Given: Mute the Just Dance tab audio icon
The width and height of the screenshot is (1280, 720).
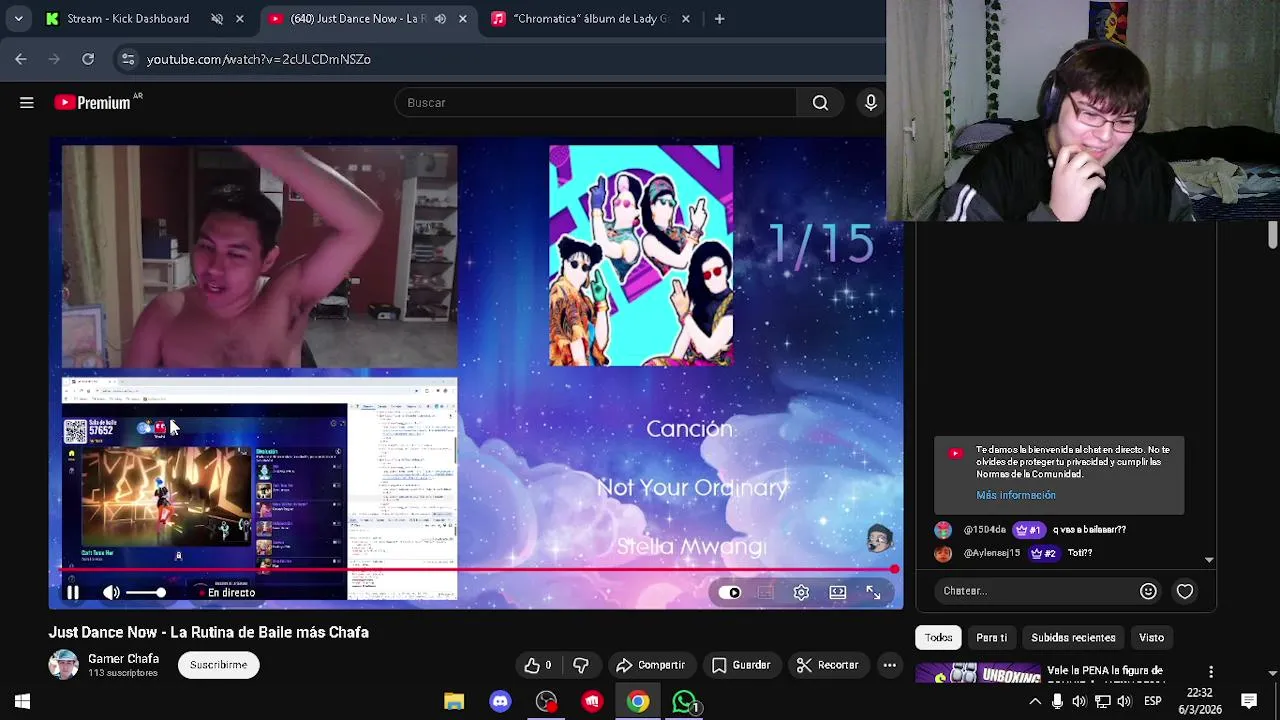Looking at the screenshot, I should (x=440, y=19).
